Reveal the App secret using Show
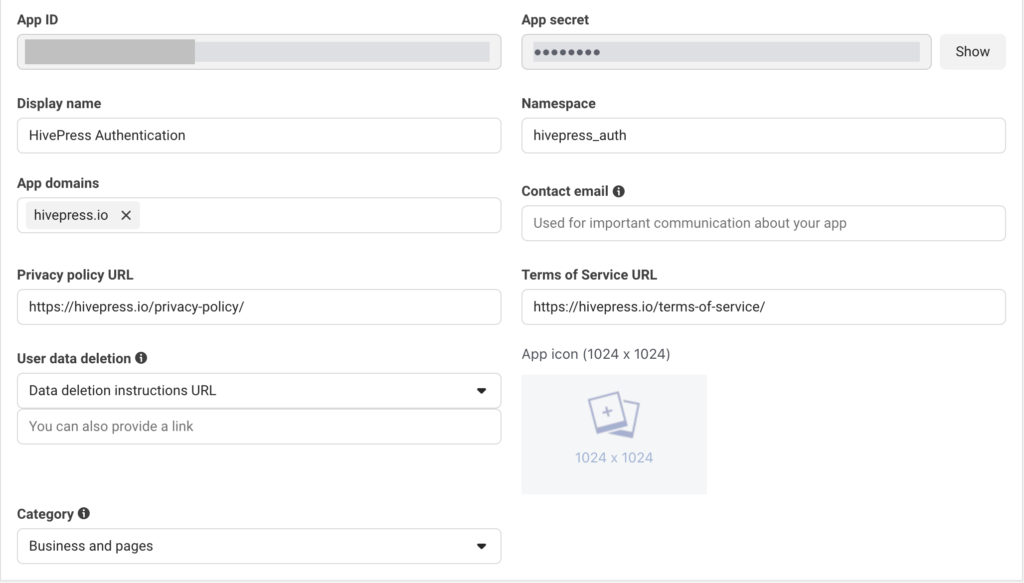This screenshot has width=1024, height=583. 972,51
